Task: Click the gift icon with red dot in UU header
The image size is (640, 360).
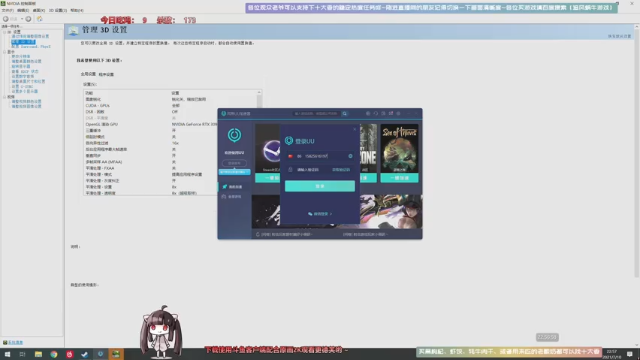Action: point(391,113)
